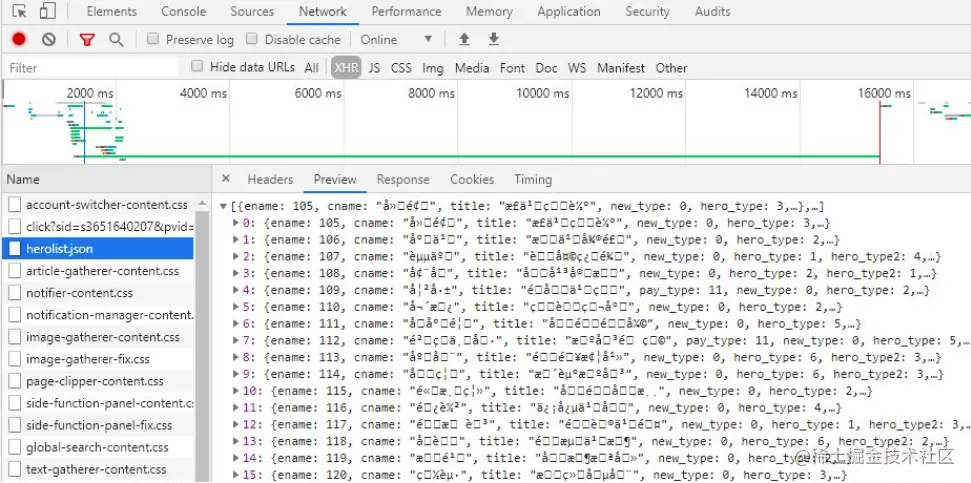971x483 pixels.
Task: Select the click?sid=s3651640207 request
Action: click(x=97, y=227)
